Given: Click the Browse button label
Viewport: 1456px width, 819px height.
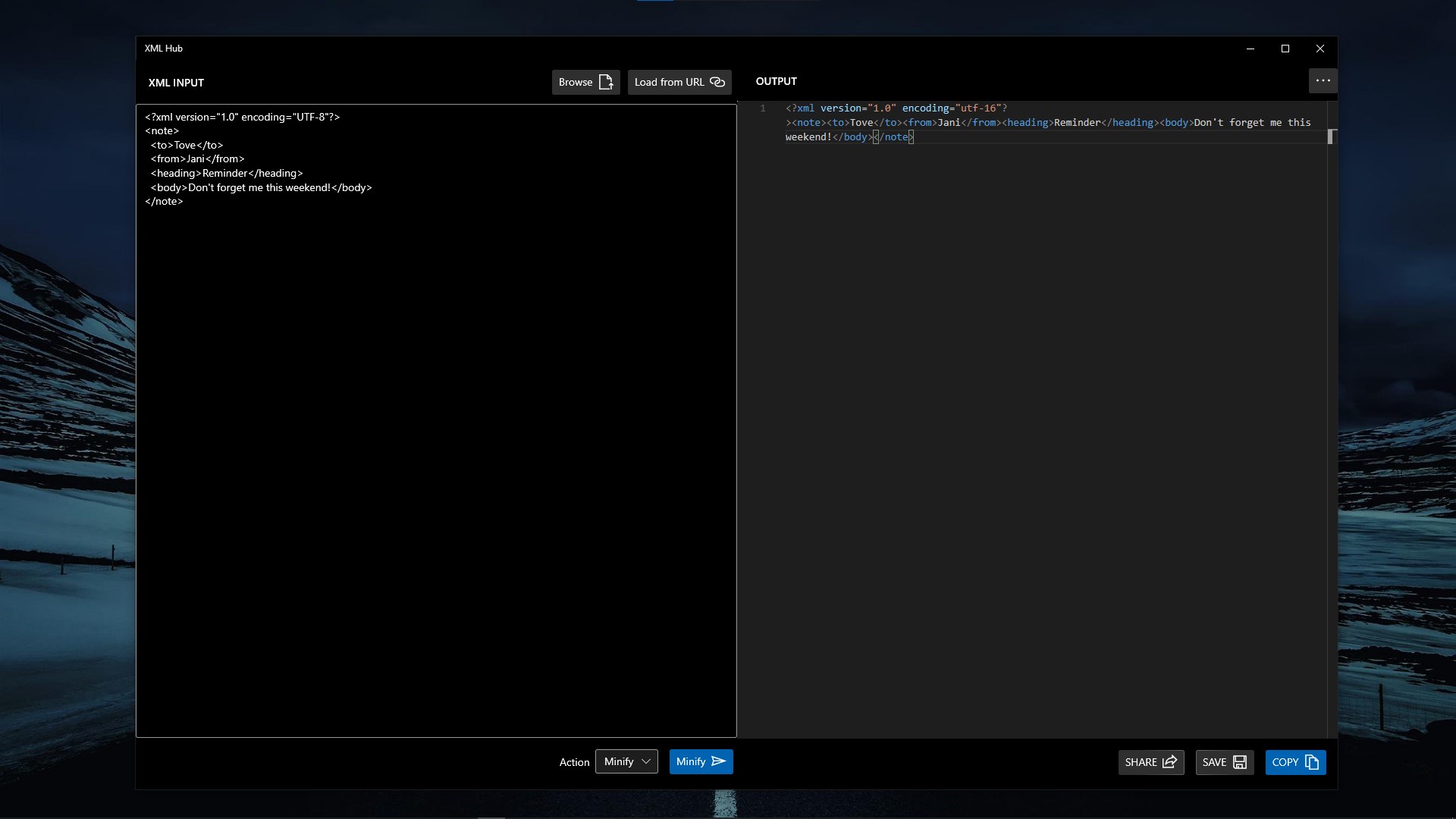Looking at the screenshot, I should pyautogui.click(x=576, y=82).
